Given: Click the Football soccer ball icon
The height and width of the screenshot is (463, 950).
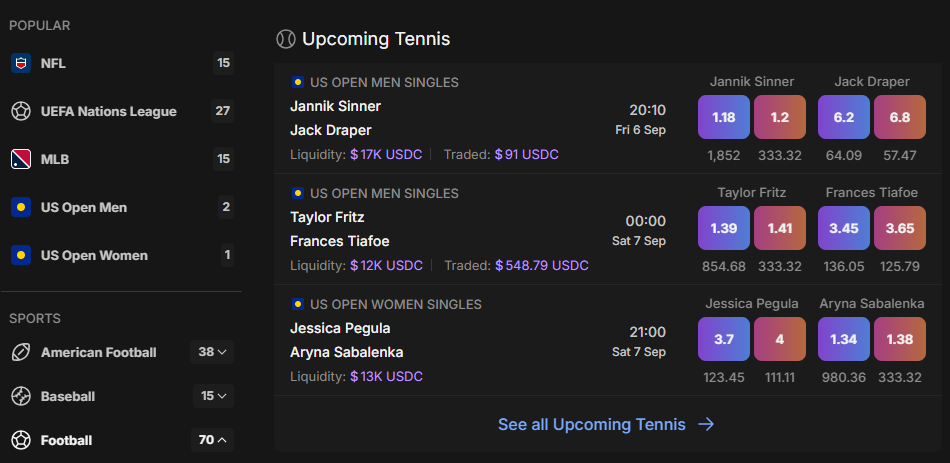Looking at the screenshot, I should [21, 440].
